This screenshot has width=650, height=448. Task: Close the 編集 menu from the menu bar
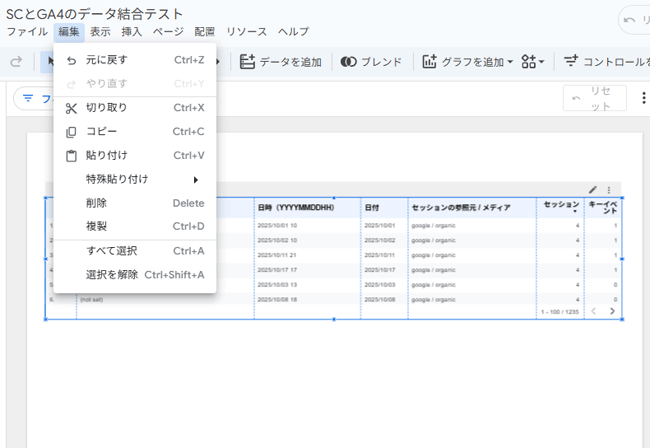point(69,31)
